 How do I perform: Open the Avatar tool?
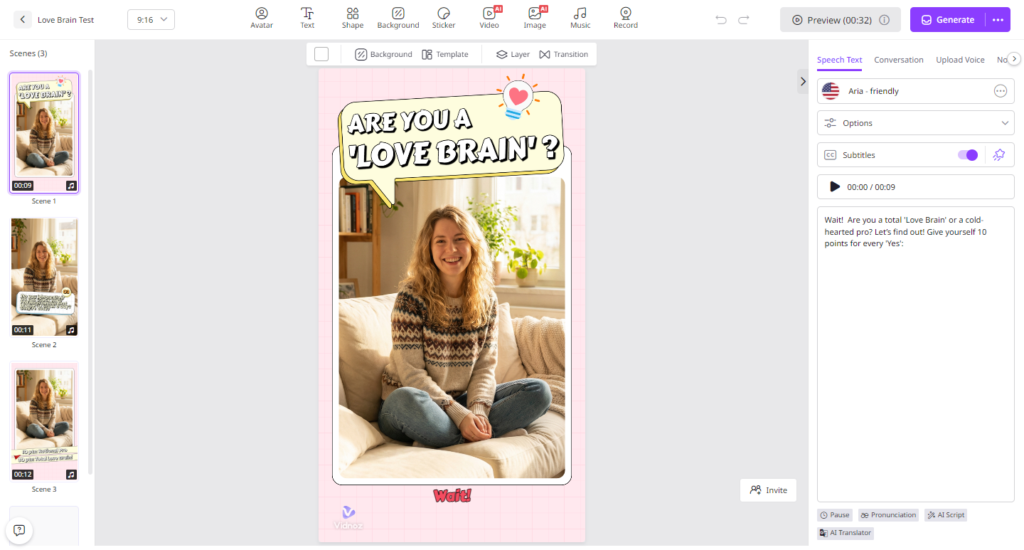261,18
